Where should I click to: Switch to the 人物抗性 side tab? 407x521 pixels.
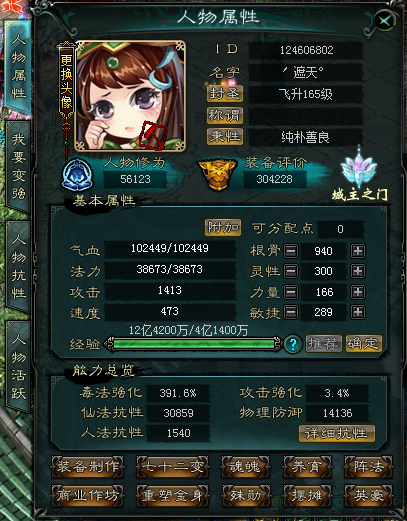click(x=18, y=266)
